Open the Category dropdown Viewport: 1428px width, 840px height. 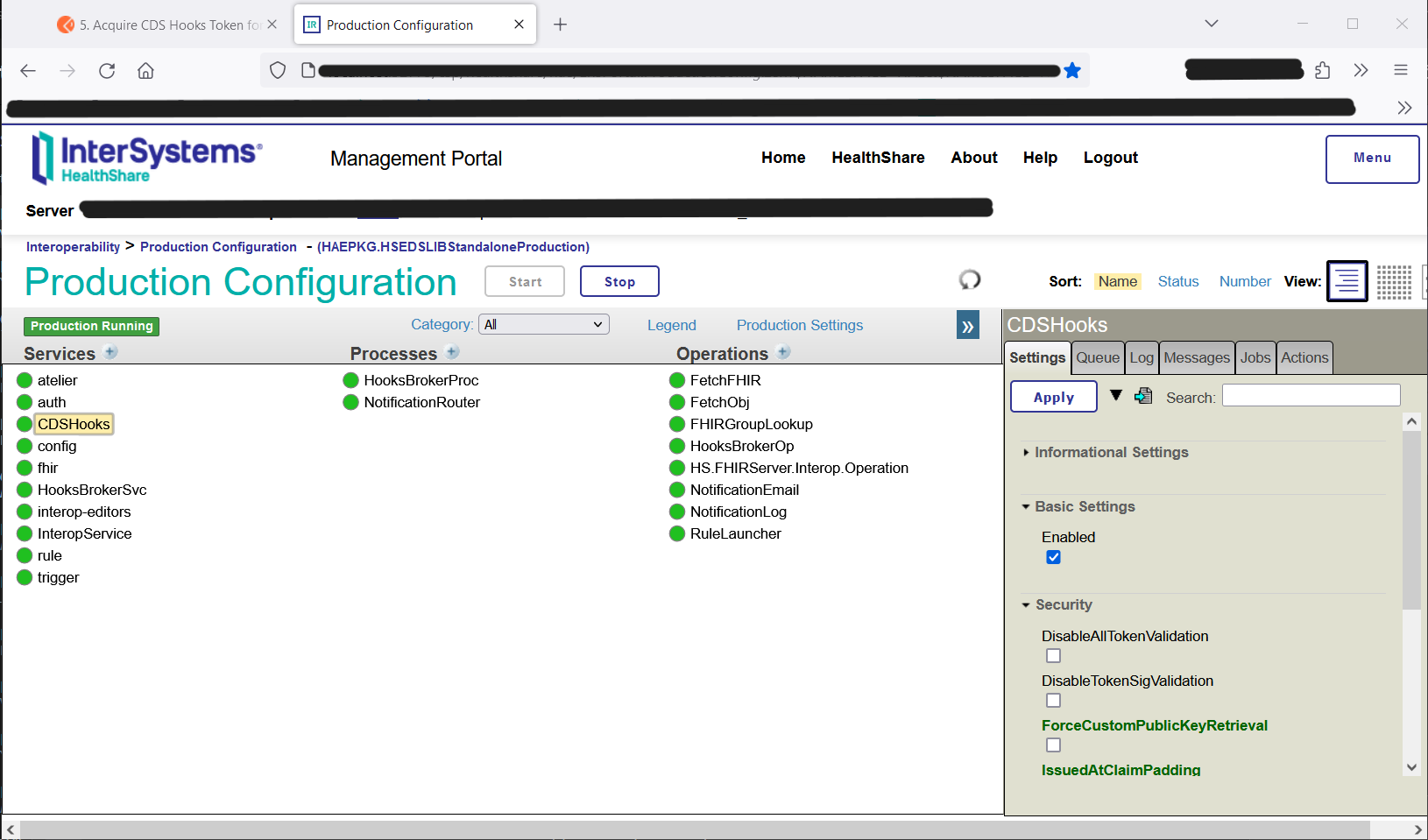pyautogui.click(x=544, y=325)
